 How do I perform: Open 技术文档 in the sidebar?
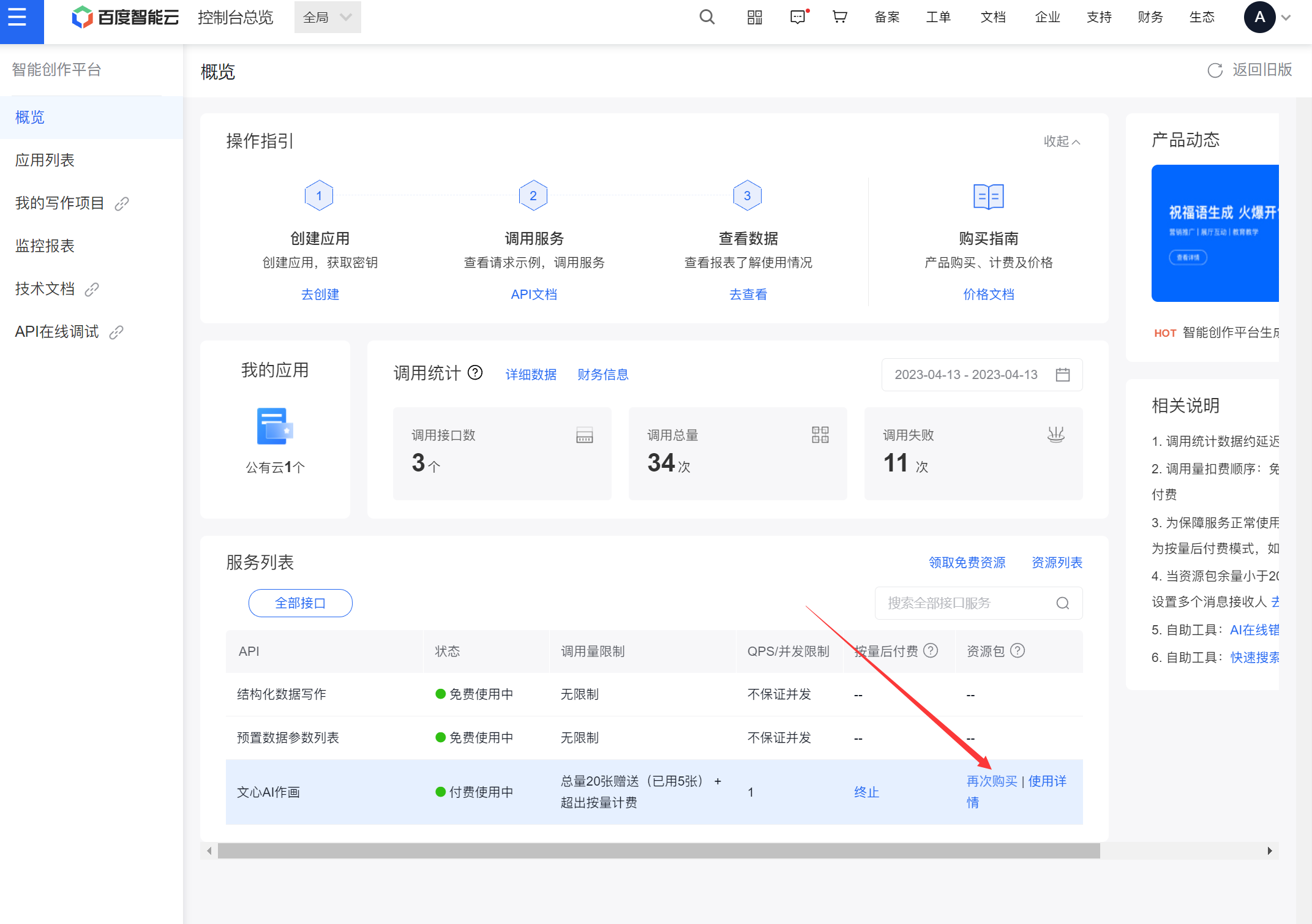45,289
